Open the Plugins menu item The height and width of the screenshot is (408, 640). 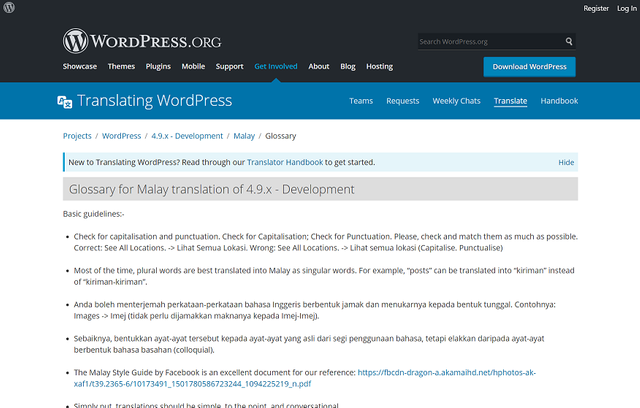(x=158, y=66)
